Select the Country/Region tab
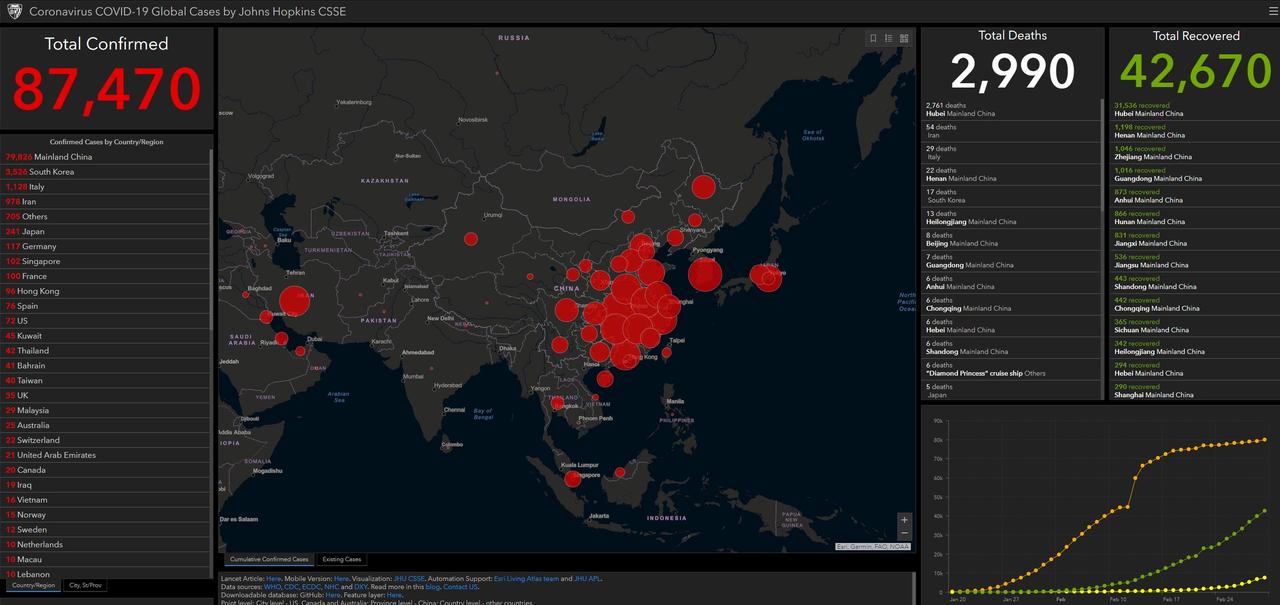The width and height of the screenshot is (1280, 605). coord(33,585)
